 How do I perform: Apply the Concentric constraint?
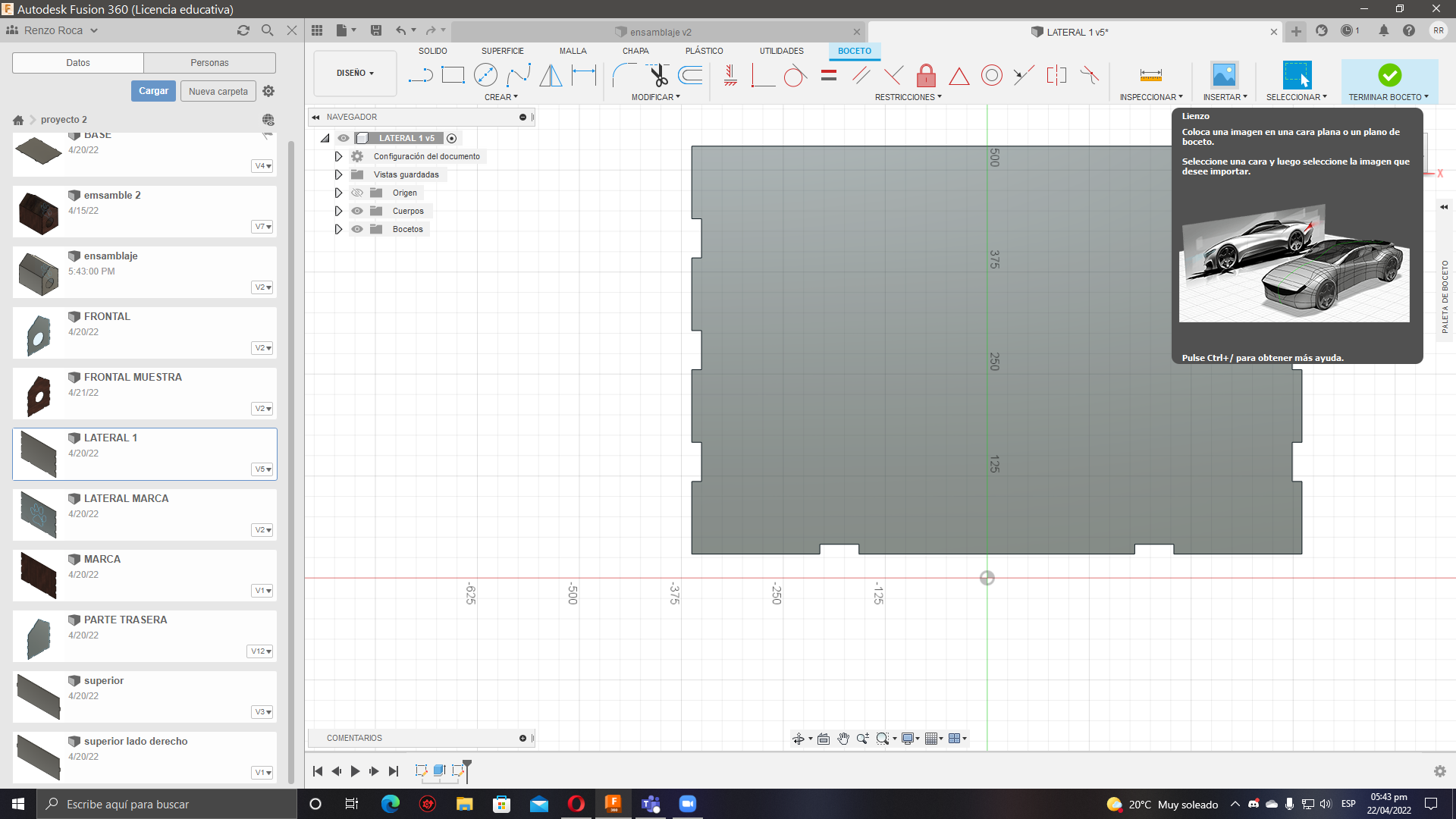[x=991, y=75]
